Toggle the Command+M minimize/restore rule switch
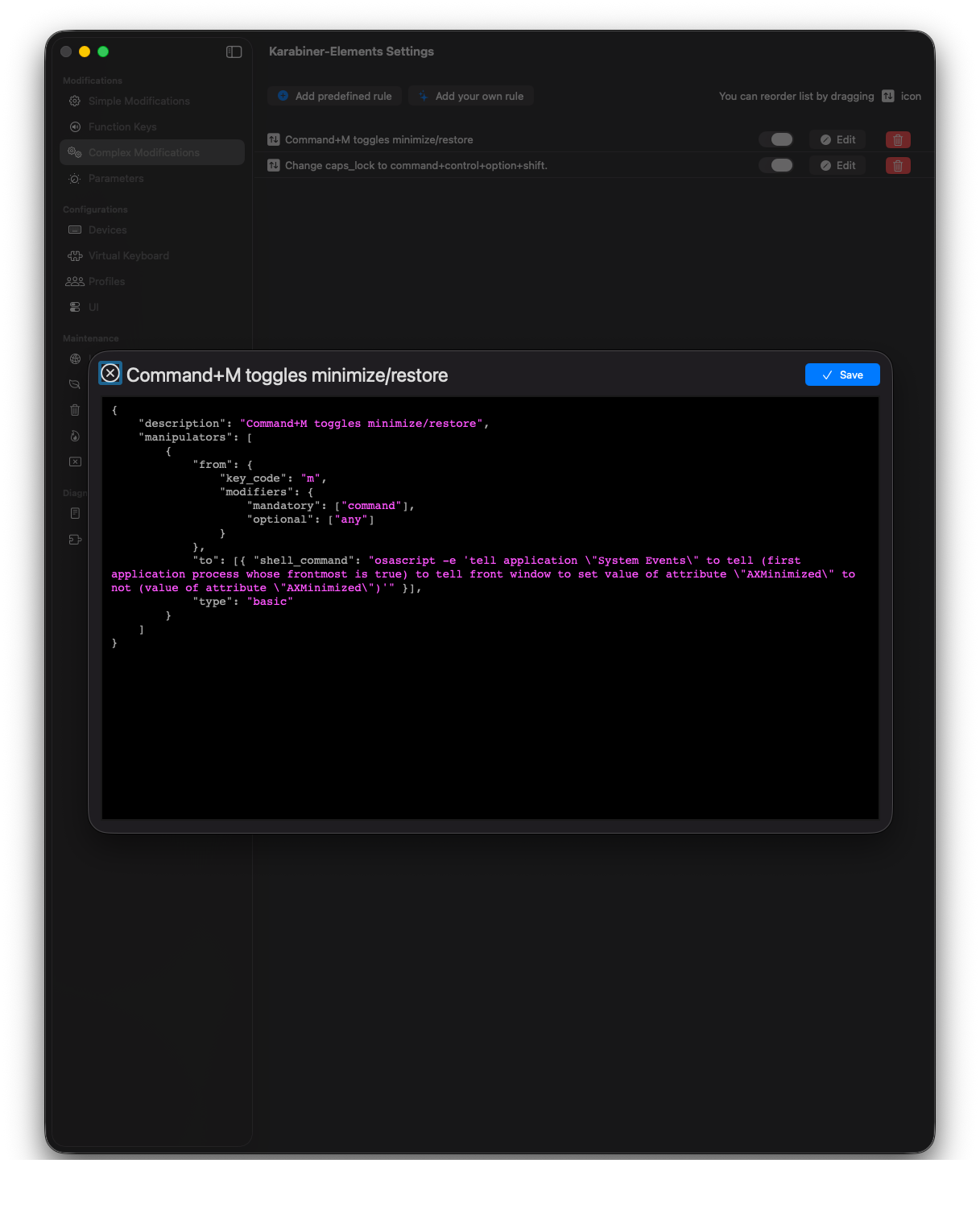This screenshot has width=980, height=1213. click(x=776, y=139)
